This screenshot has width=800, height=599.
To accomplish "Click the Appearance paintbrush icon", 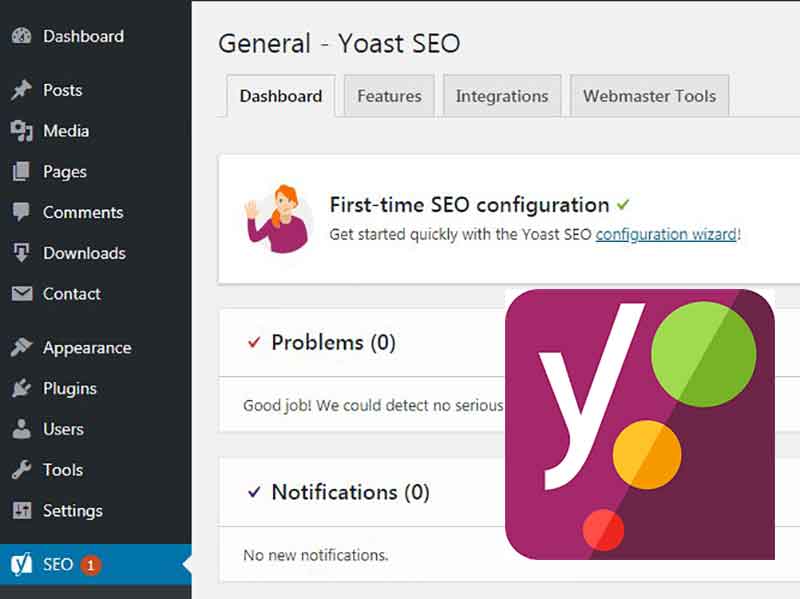I will pyautogui.click(x=21, y=348).
